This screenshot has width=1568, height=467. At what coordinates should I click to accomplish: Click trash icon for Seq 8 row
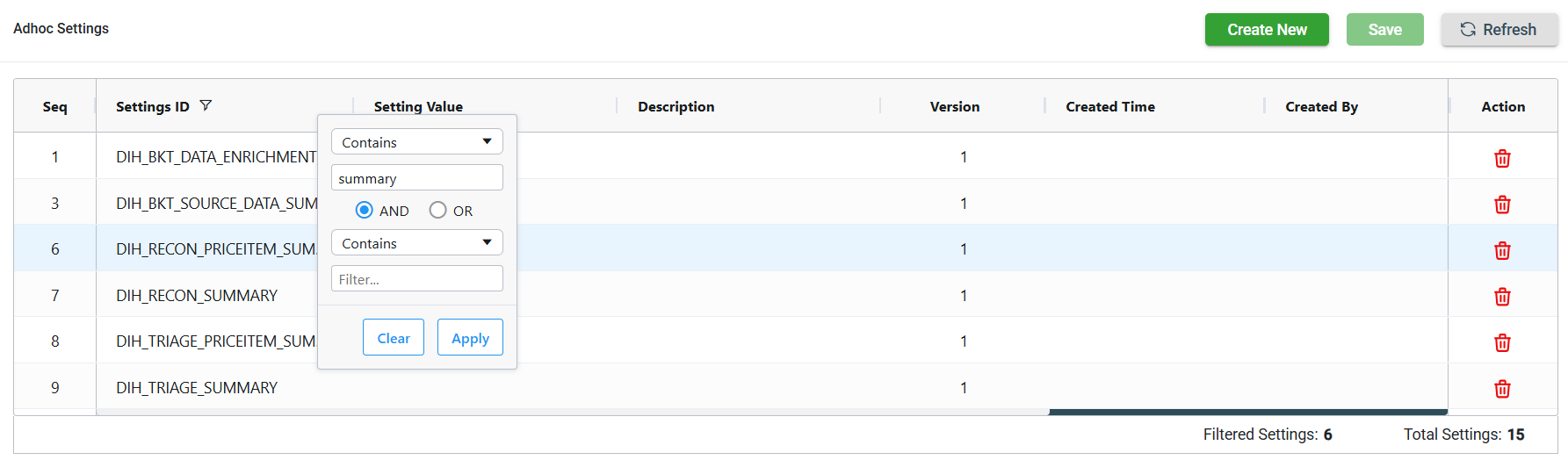coord(1502,342)
